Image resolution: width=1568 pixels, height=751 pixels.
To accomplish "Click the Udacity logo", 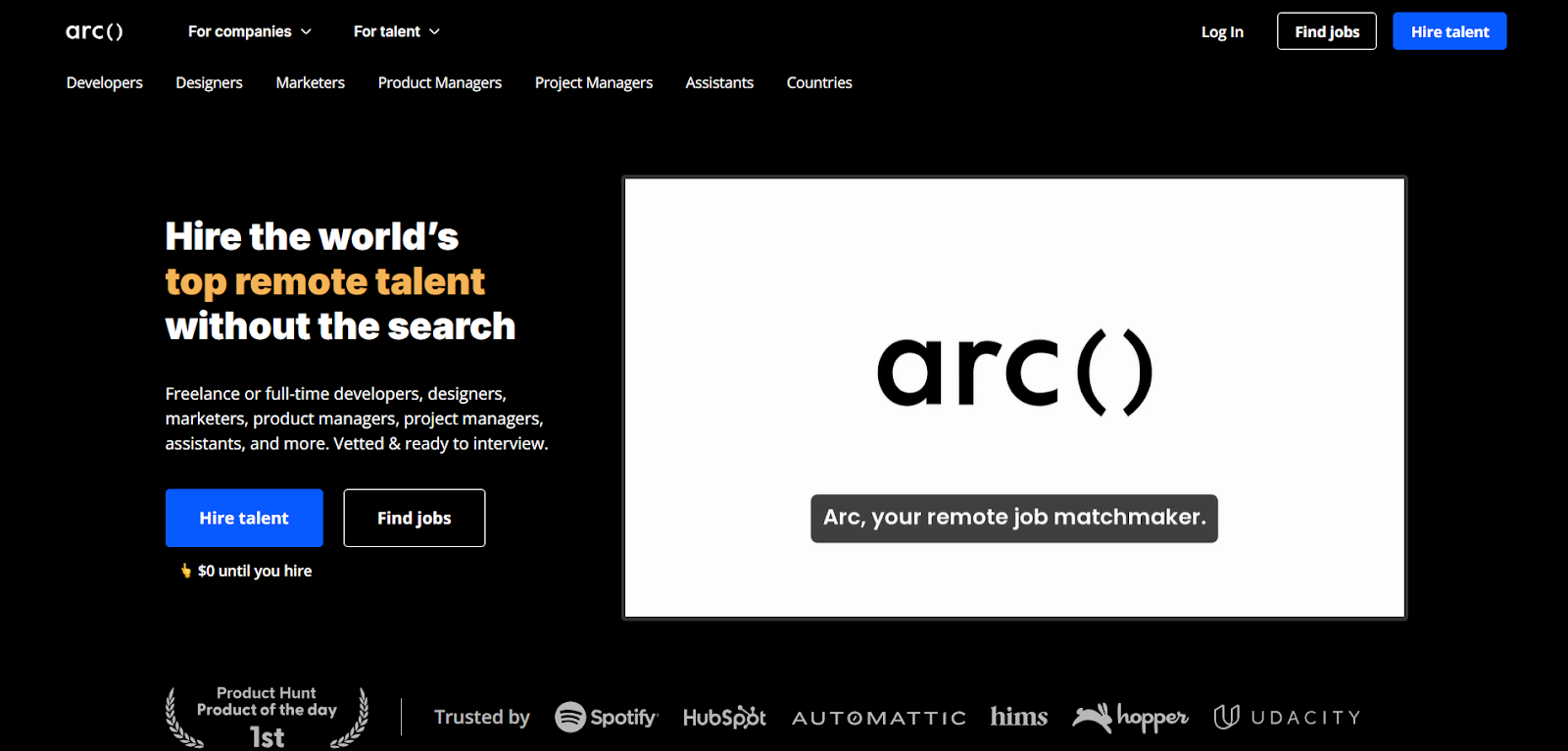I will tap(1287, 718).
